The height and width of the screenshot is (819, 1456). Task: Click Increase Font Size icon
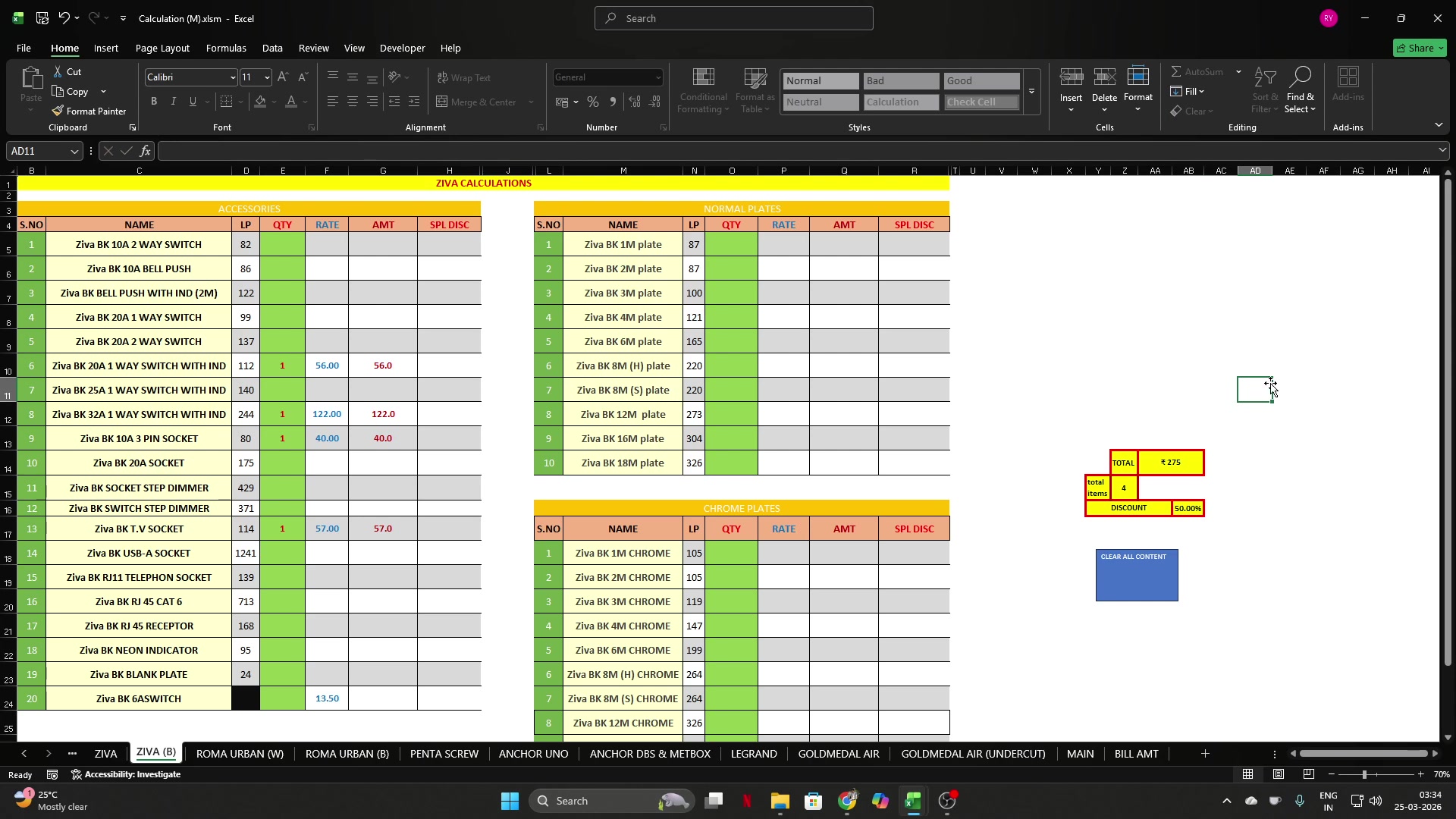tap(283, 77)
